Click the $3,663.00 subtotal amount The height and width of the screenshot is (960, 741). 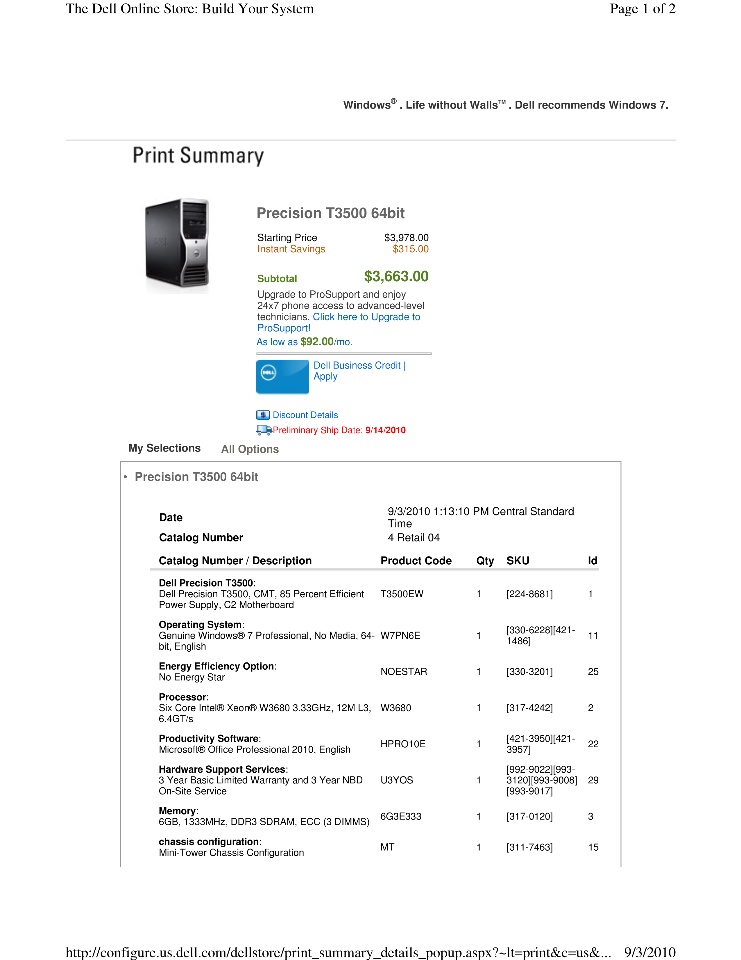(396, 276)
